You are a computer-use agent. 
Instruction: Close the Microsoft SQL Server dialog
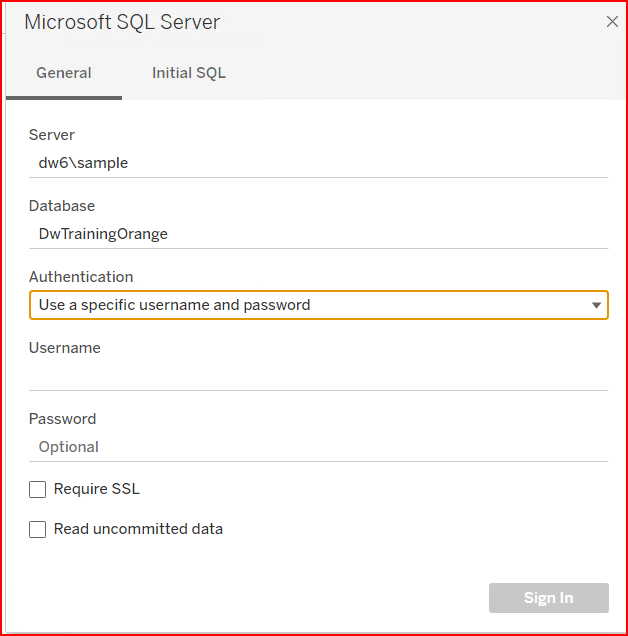click(612, 22)
